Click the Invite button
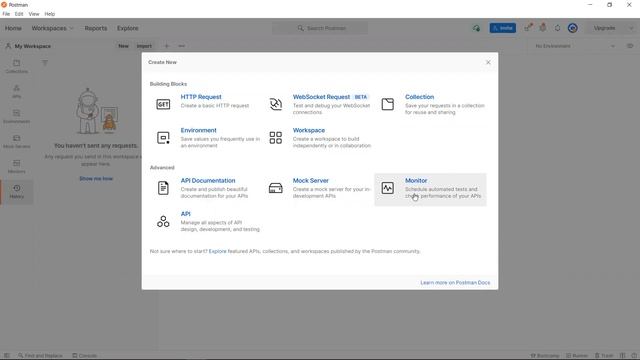The image size is (640, 360). click(x=502, y=28)
